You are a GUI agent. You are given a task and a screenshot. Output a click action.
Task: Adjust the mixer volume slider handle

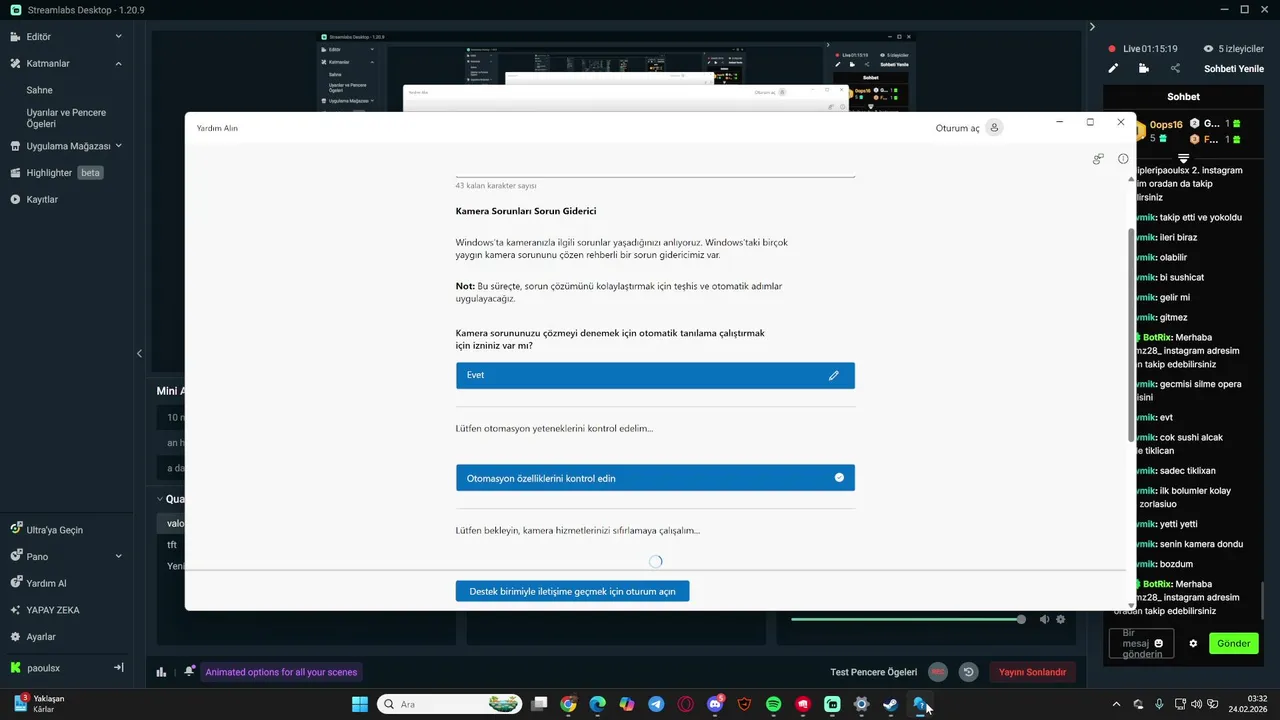1021,619
